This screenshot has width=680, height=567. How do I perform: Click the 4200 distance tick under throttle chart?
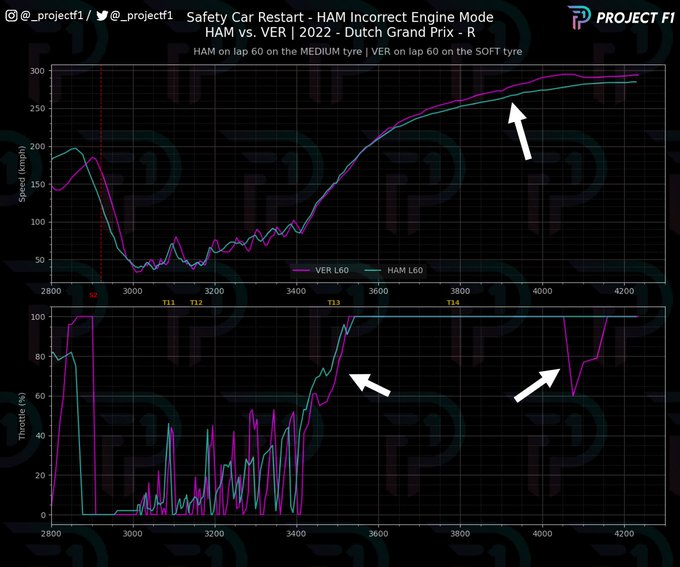tap(624, 533)
